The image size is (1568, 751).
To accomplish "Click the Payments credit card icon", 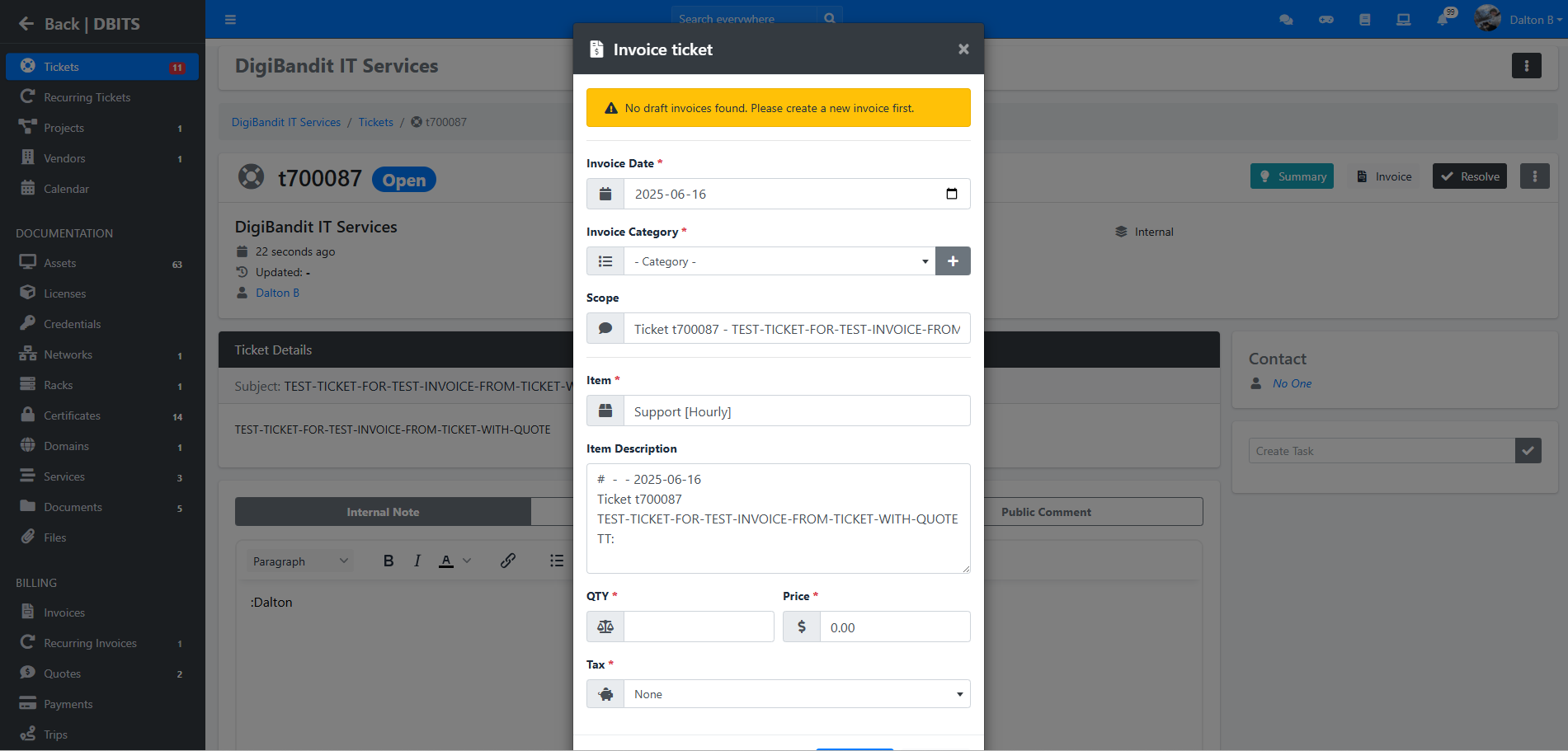I will [28, 703].
